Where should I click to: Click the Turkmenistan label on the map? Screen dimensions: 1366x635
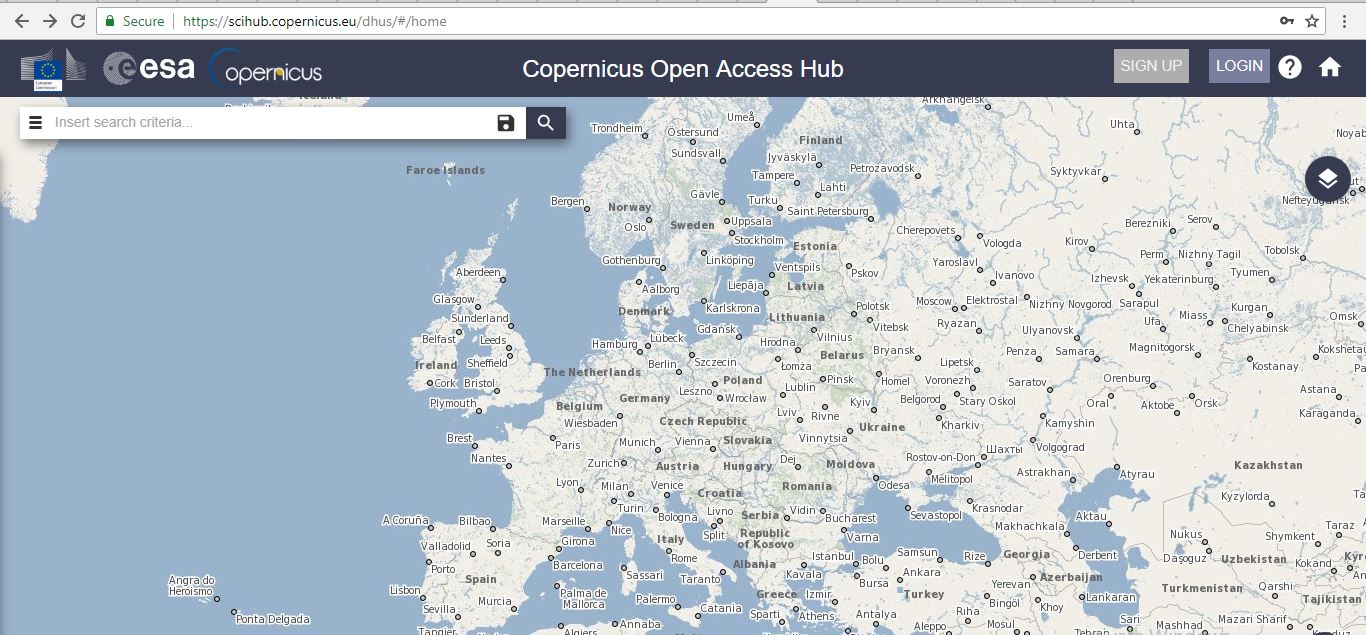click(1201, 588)
